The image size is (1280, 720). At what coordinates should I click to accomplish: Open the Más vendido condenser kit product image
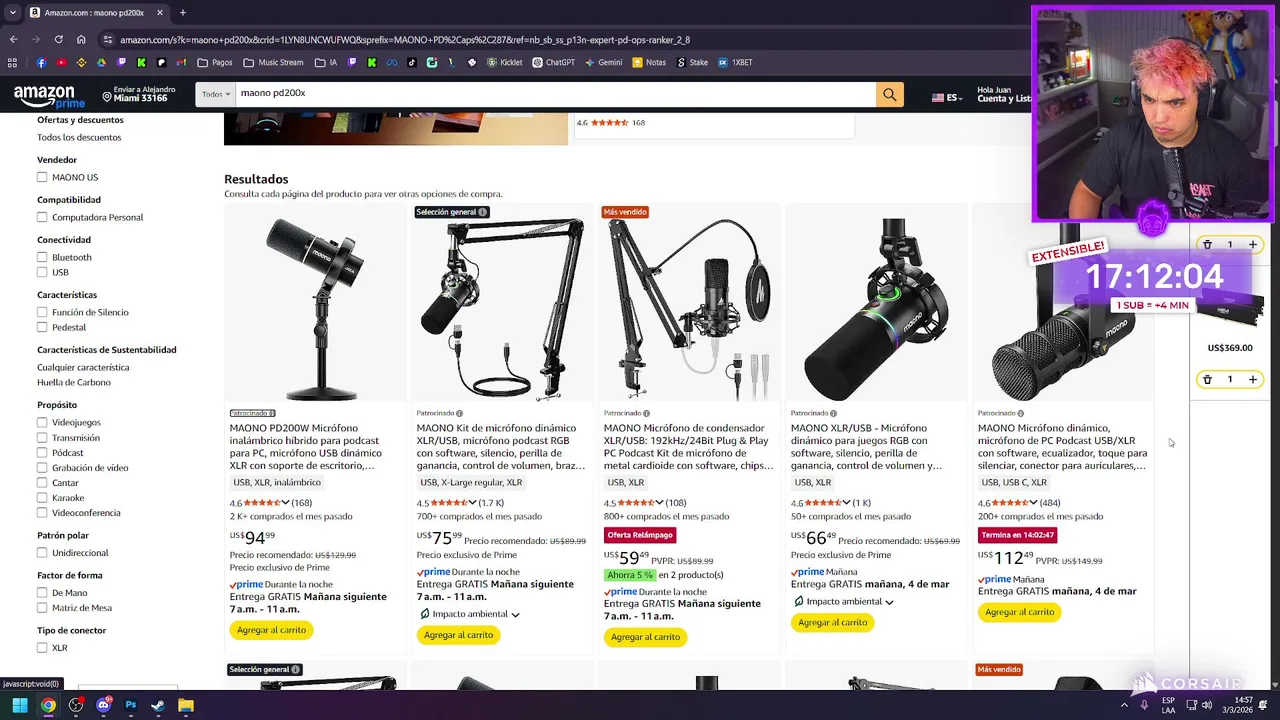(688, 309)
